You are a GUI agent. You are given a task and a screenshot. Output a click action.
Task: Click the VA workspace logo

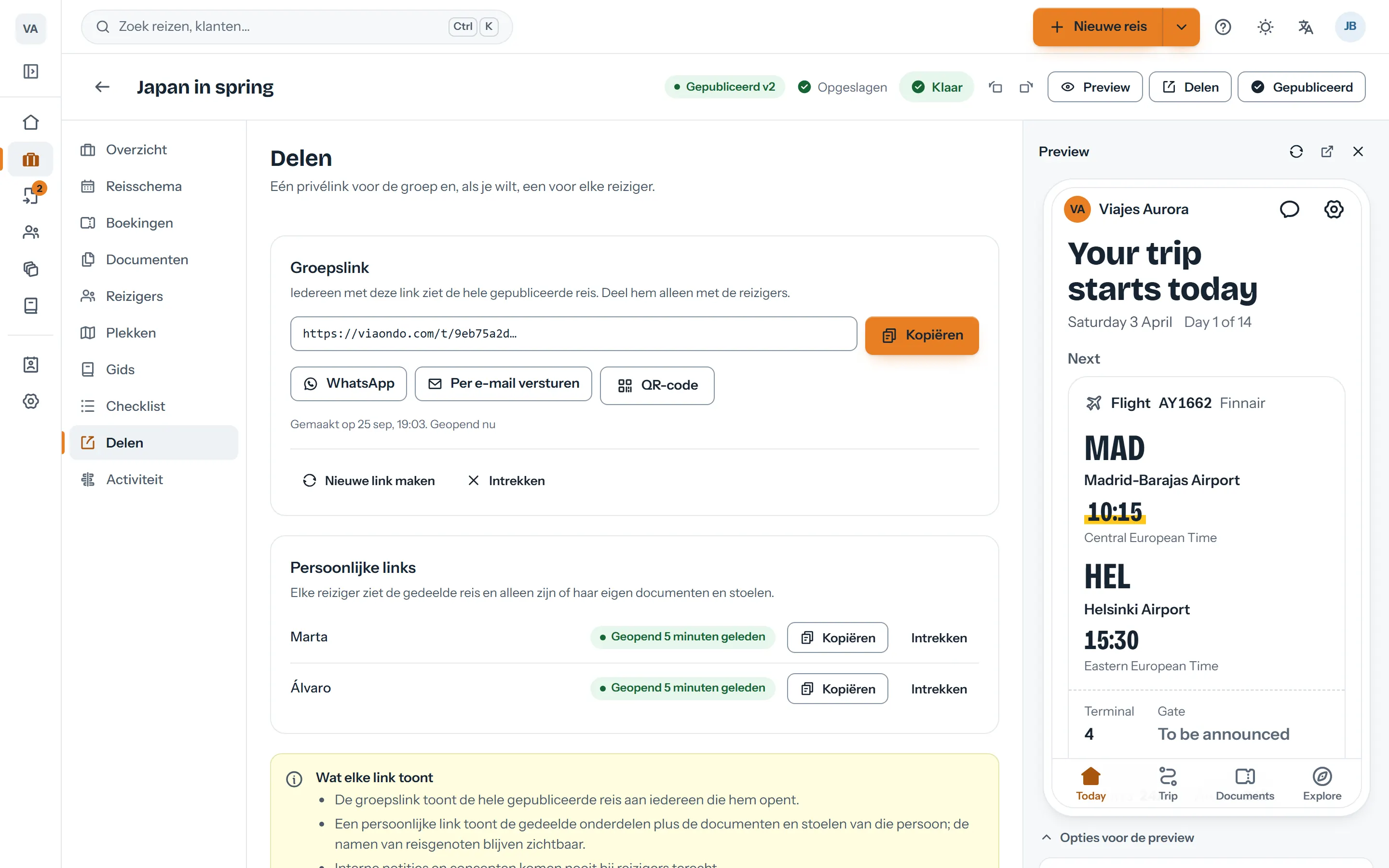[x=30, y=28]
